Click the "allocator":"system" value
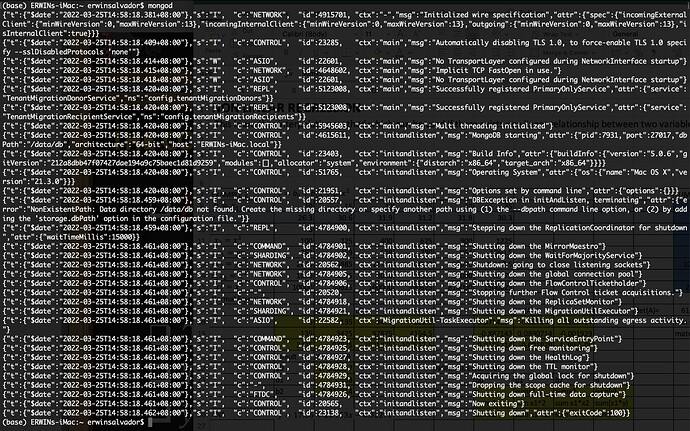This screenshot has width=690, height=431. pos(314,162)
